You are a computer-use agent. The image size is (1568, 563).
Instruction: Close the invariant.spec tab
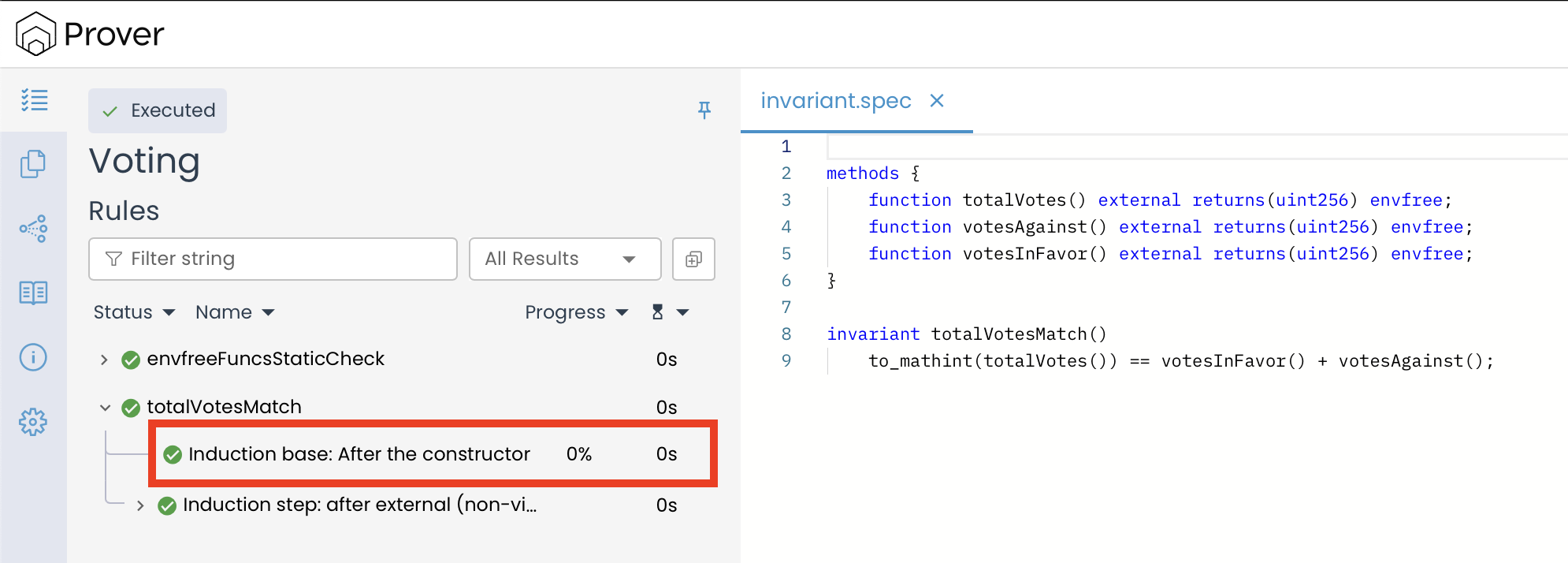pyautogui.click(x=937, y=101)
